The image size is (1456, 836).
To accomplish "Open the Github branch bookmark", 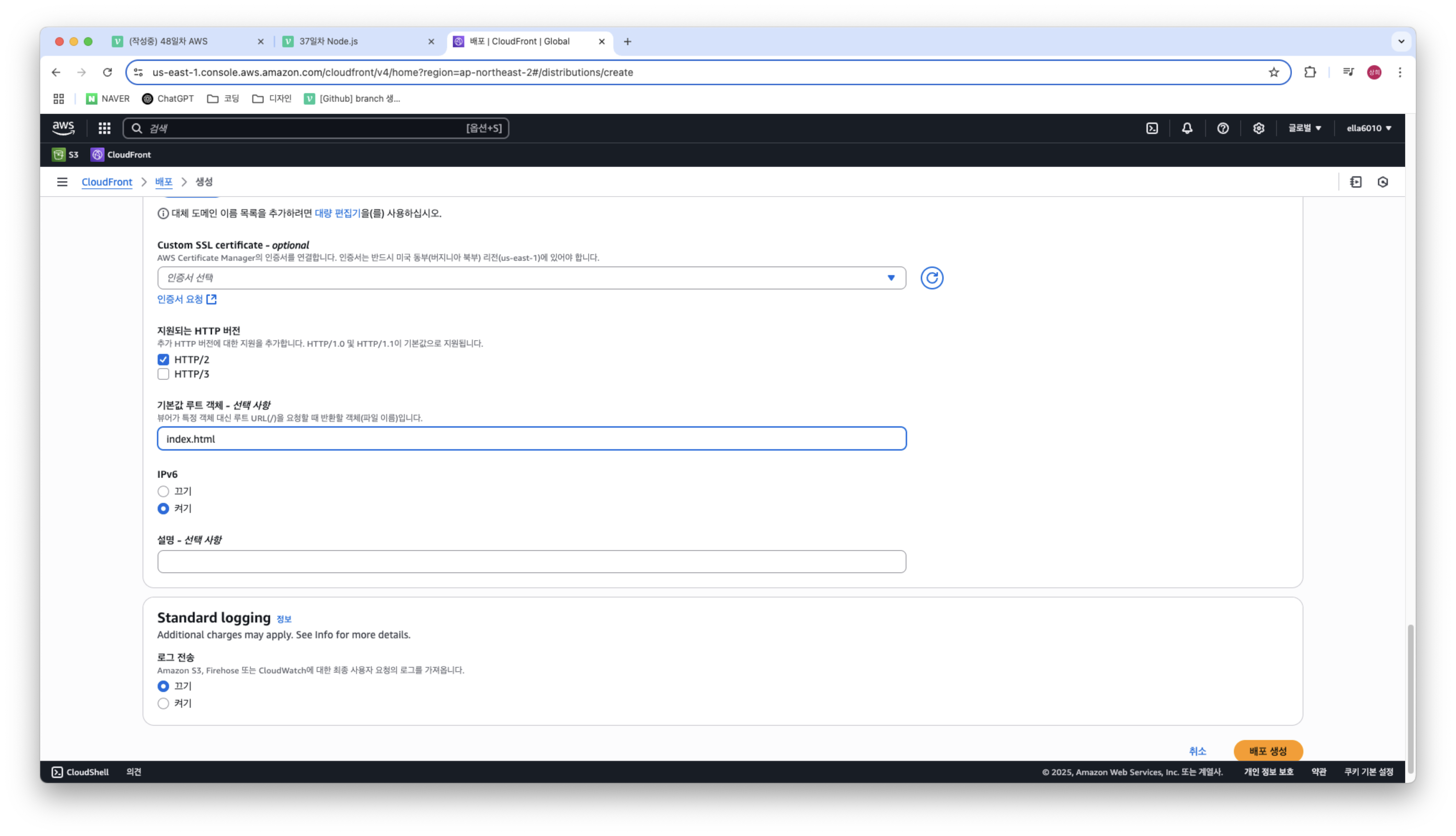I will click(352, 99).
